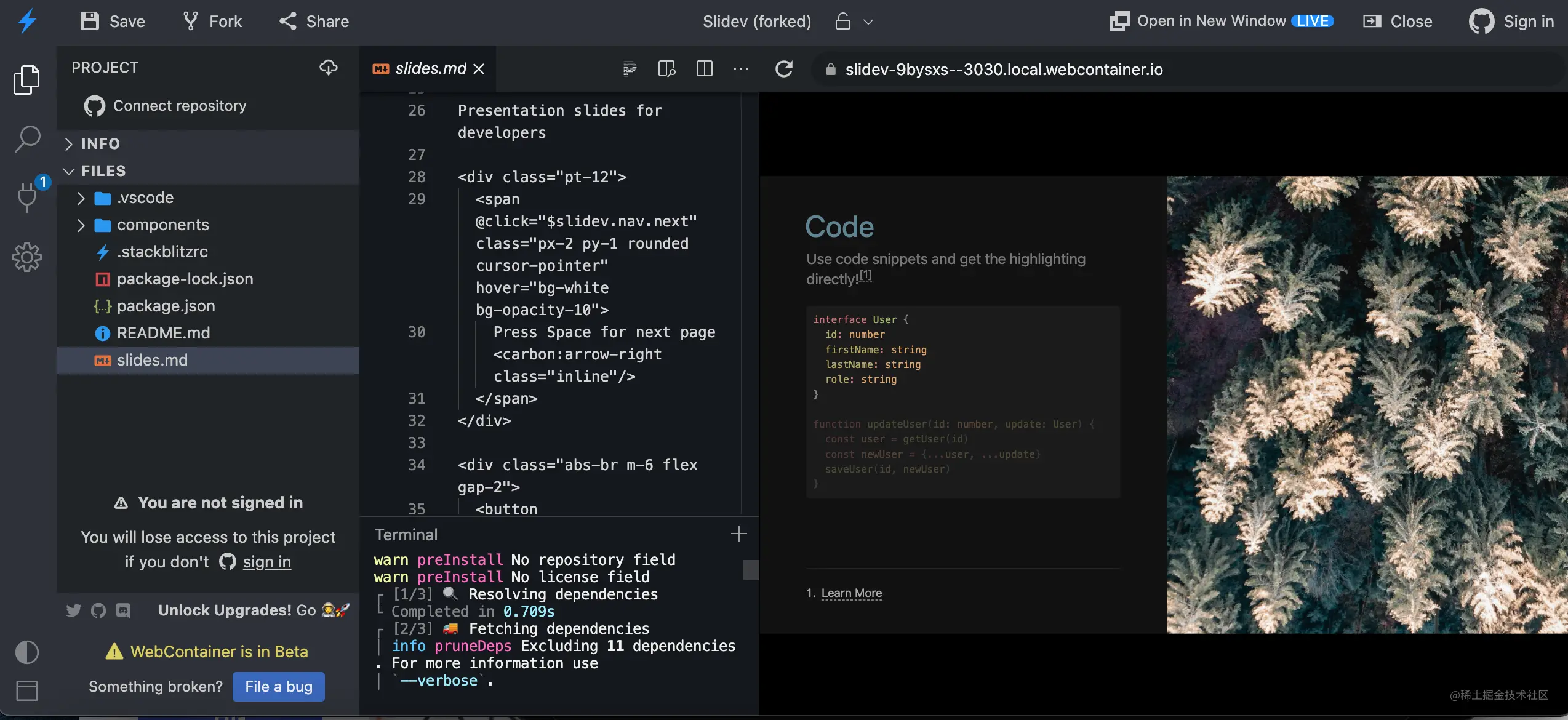This screenshot has width=1568, height=720.
Task: Reload the preview with refresh icon
Action: (783, 69)
